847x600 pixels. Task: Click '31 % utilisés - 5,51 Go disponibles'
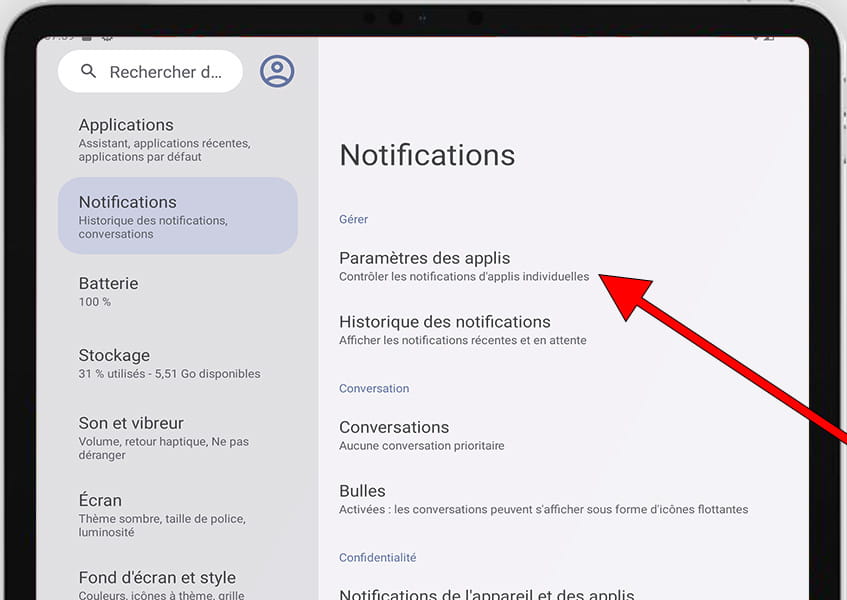169,374
